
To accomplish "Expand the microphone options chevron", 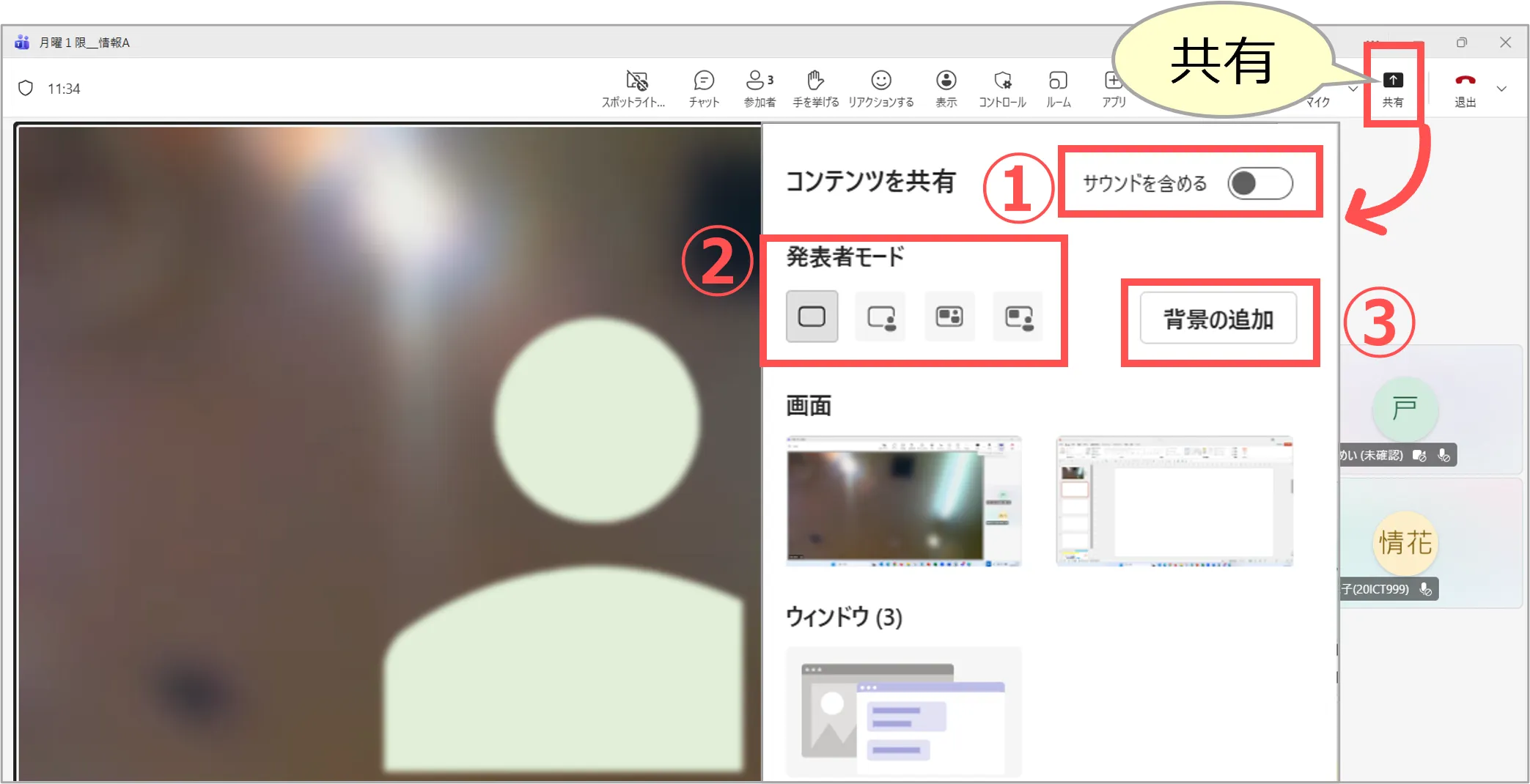I will tap(1353, 89).
